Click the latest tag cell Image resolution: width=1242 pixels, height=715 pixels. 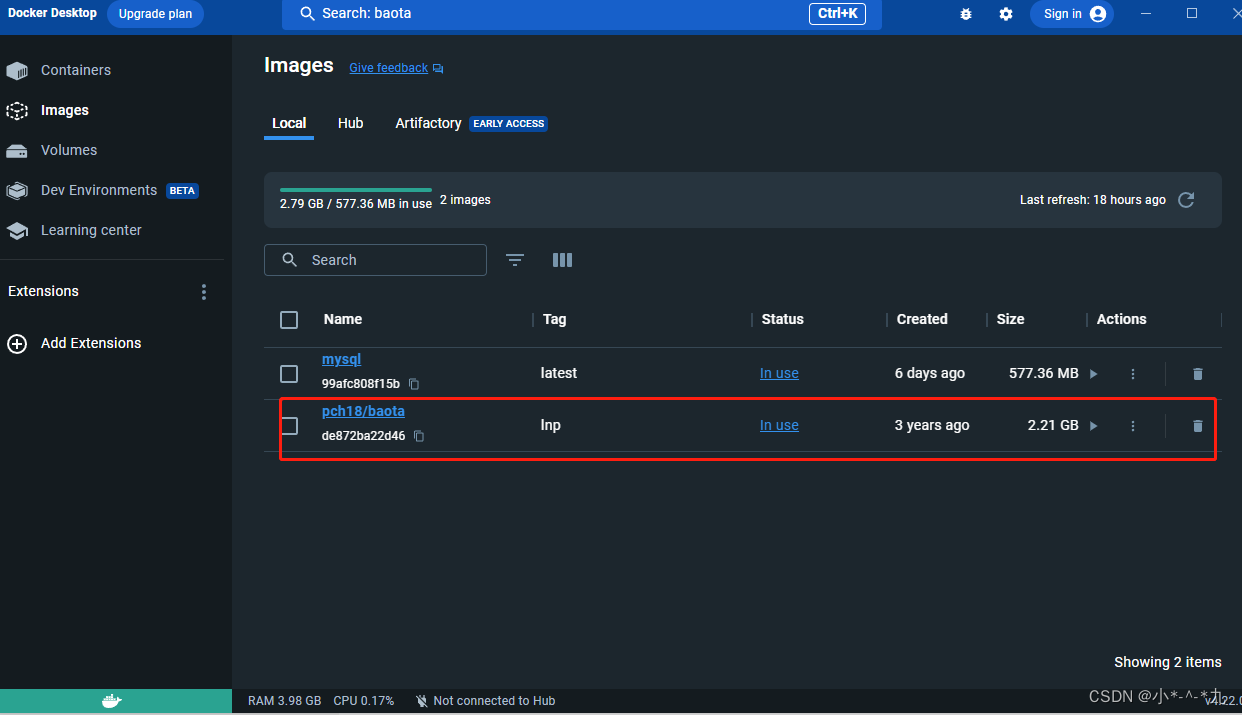click(559, 373)
